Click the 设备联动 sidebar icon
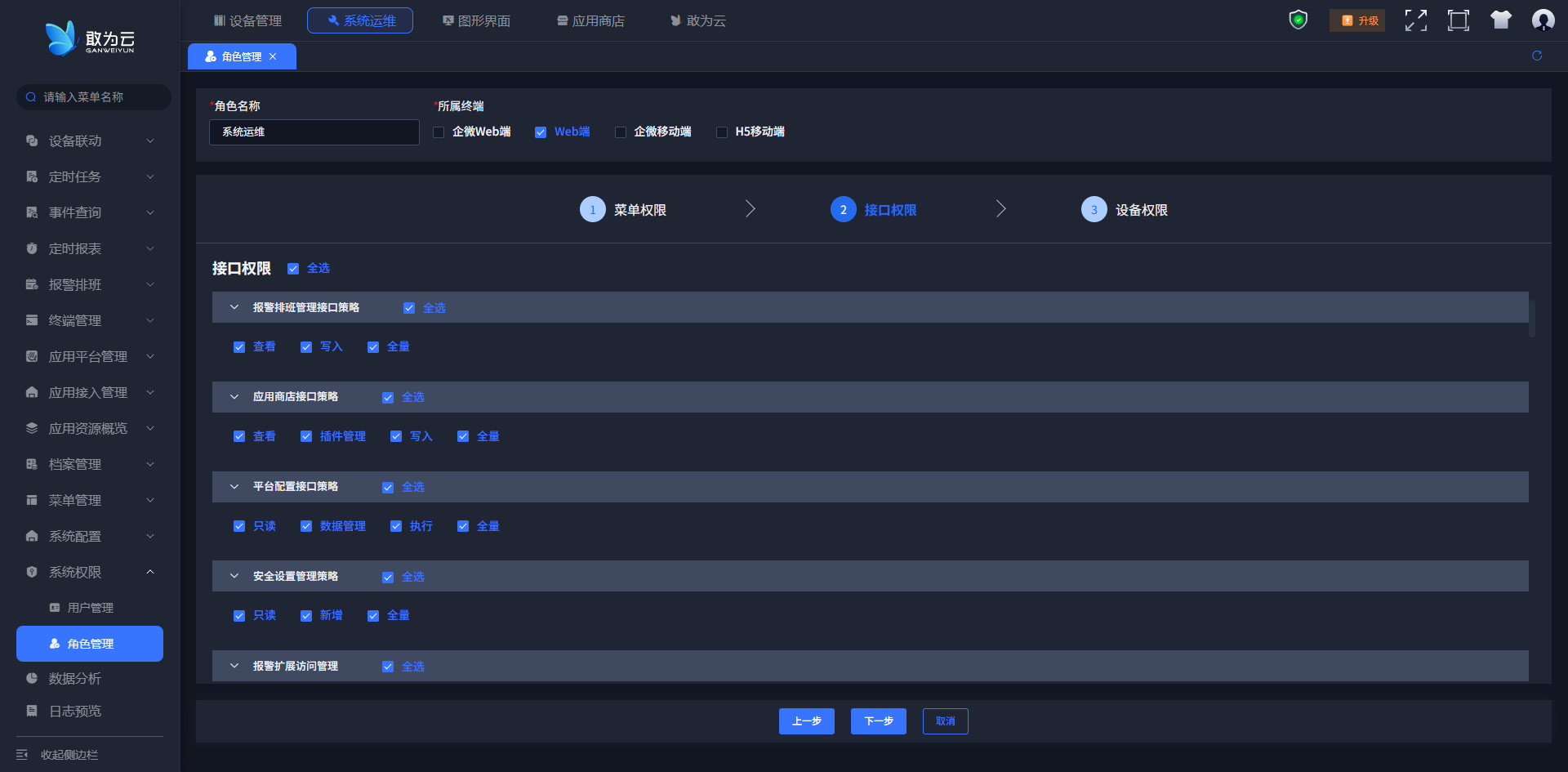This screenshot has height=772, width=1568. (x=32, y=141)
